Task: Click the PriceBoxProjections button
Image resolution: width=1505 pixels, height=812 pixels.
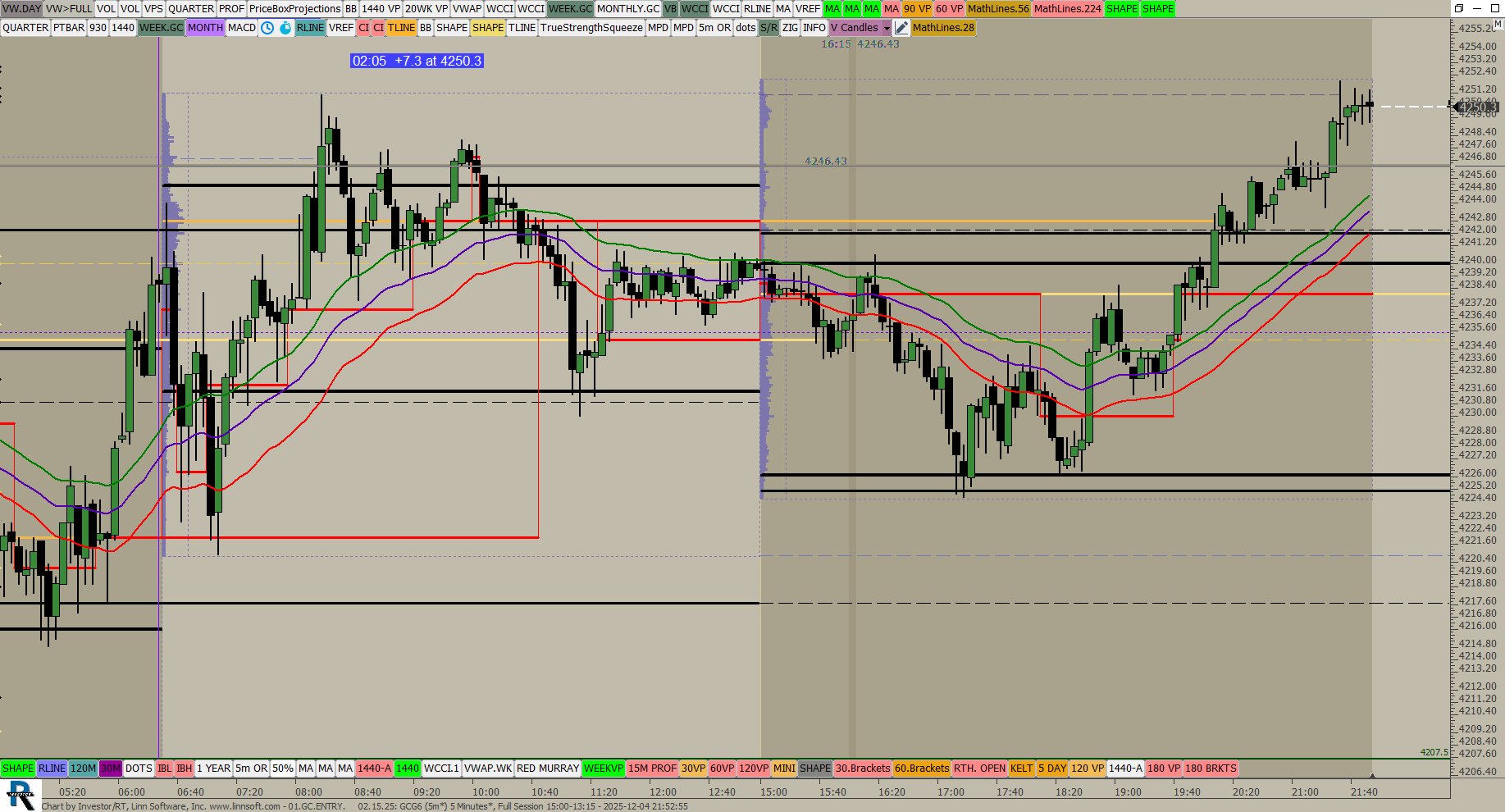Action: coord(294,9)
